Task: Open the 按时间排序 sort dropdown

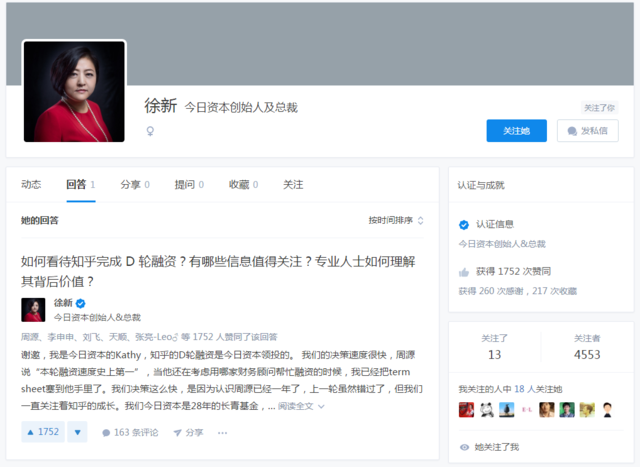Action: tap(396, 220)
